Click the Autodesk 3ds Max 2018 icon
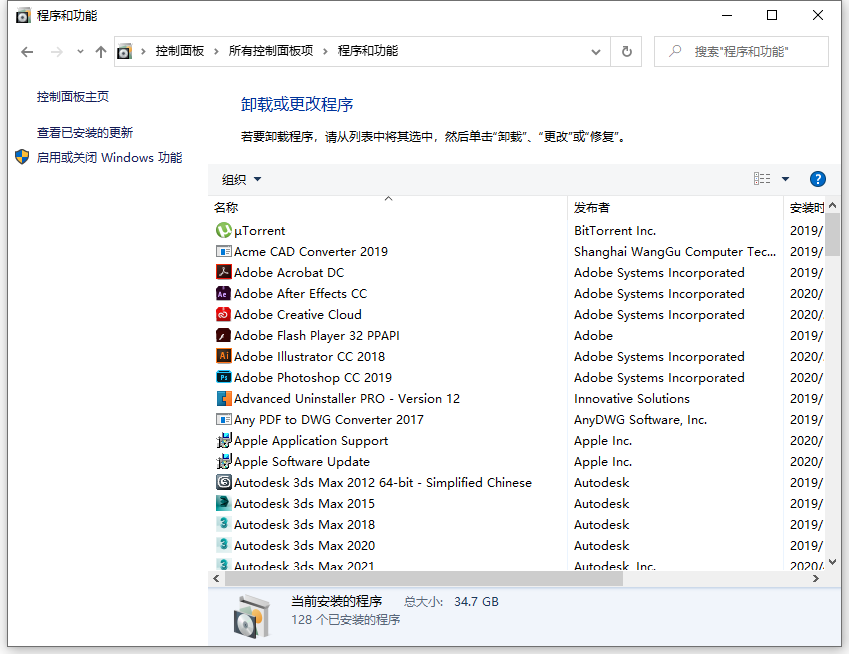The image size is (849, 654). tap(224, 524)
